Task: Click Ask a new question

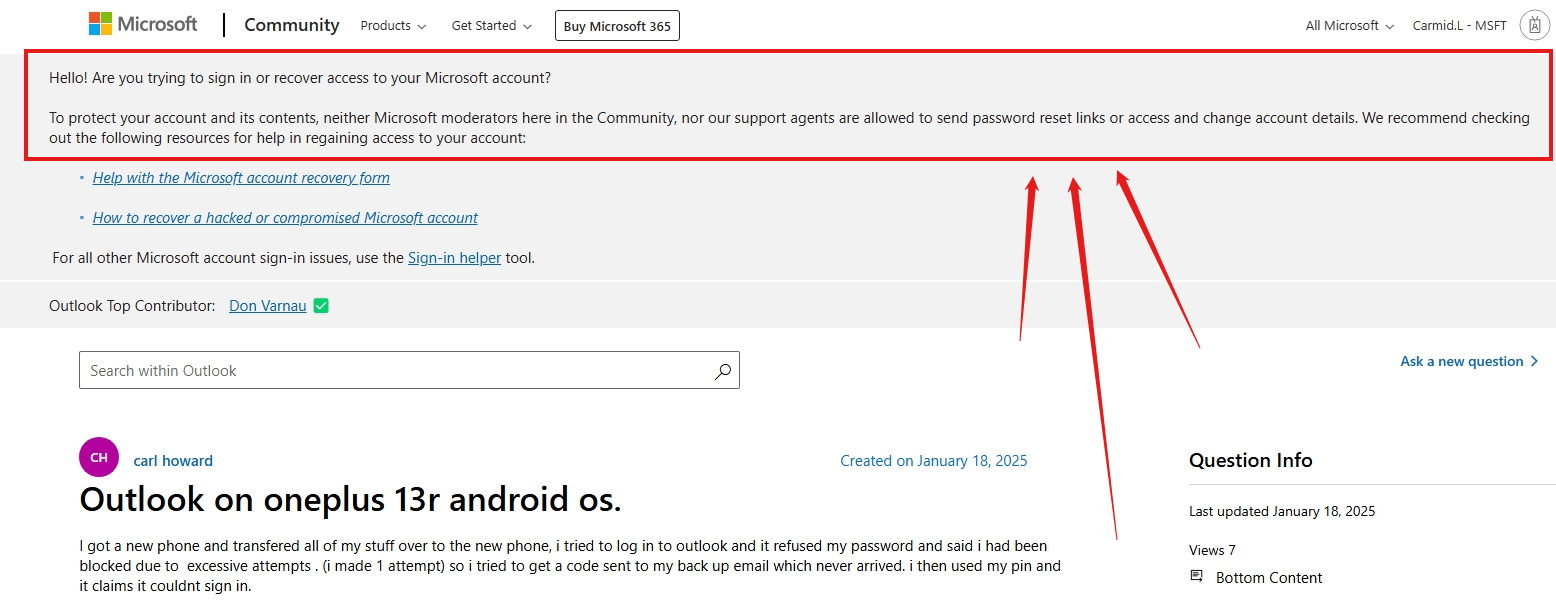Action: (1469, 361)
